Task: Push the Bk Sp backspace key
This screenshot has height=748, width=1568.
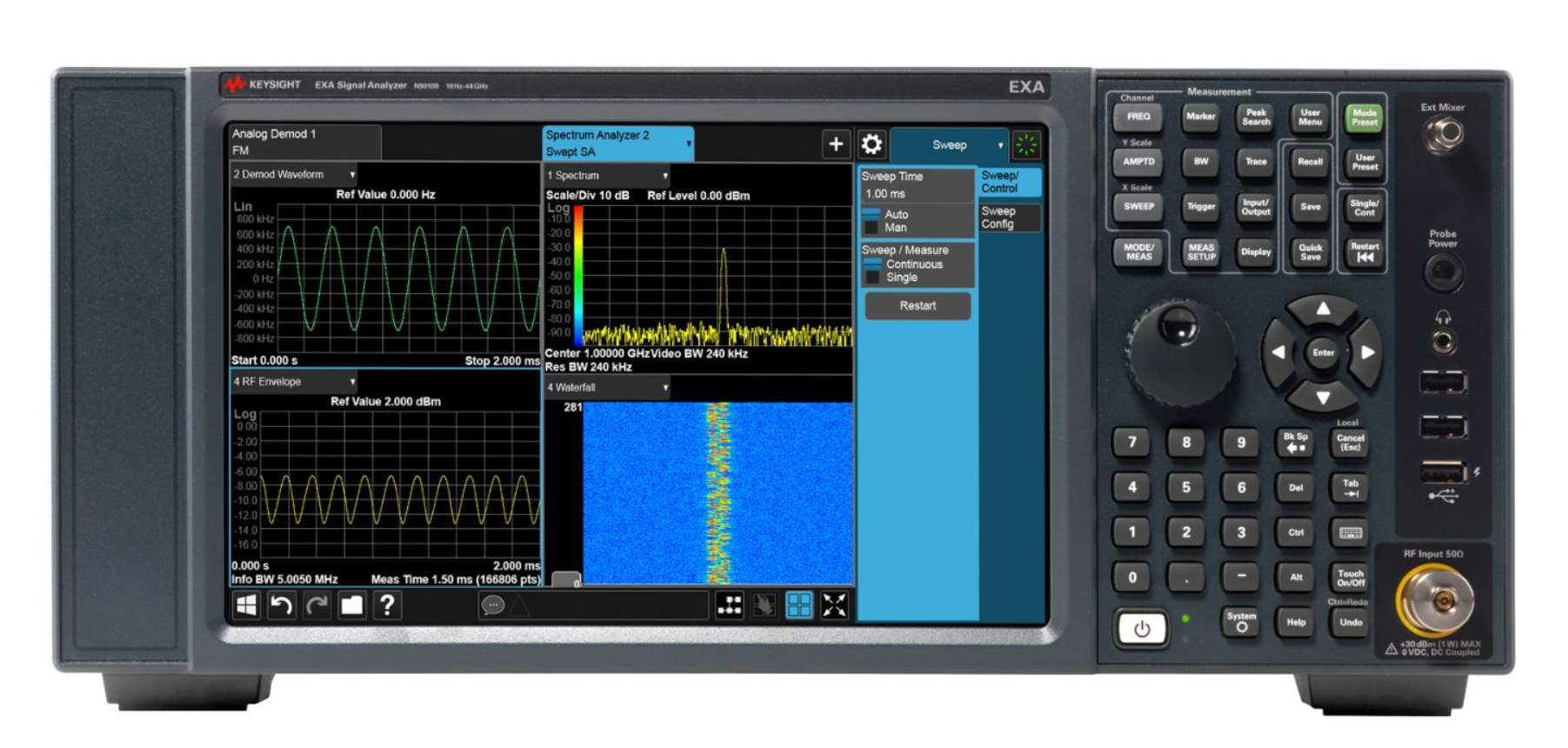Action: 1296,442
